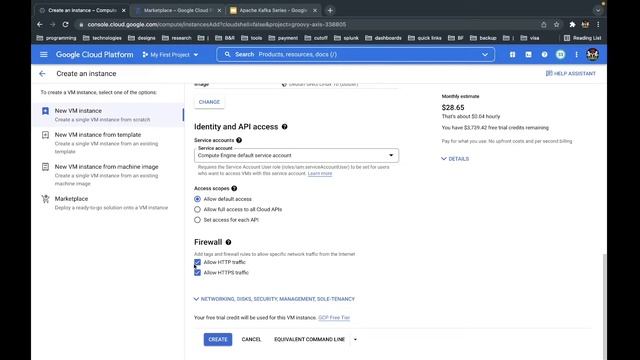Viewport: 640px width, 360px height.
Task: Open the Google Cloud navigation hamburger menu
Action: tap(44, 54)
